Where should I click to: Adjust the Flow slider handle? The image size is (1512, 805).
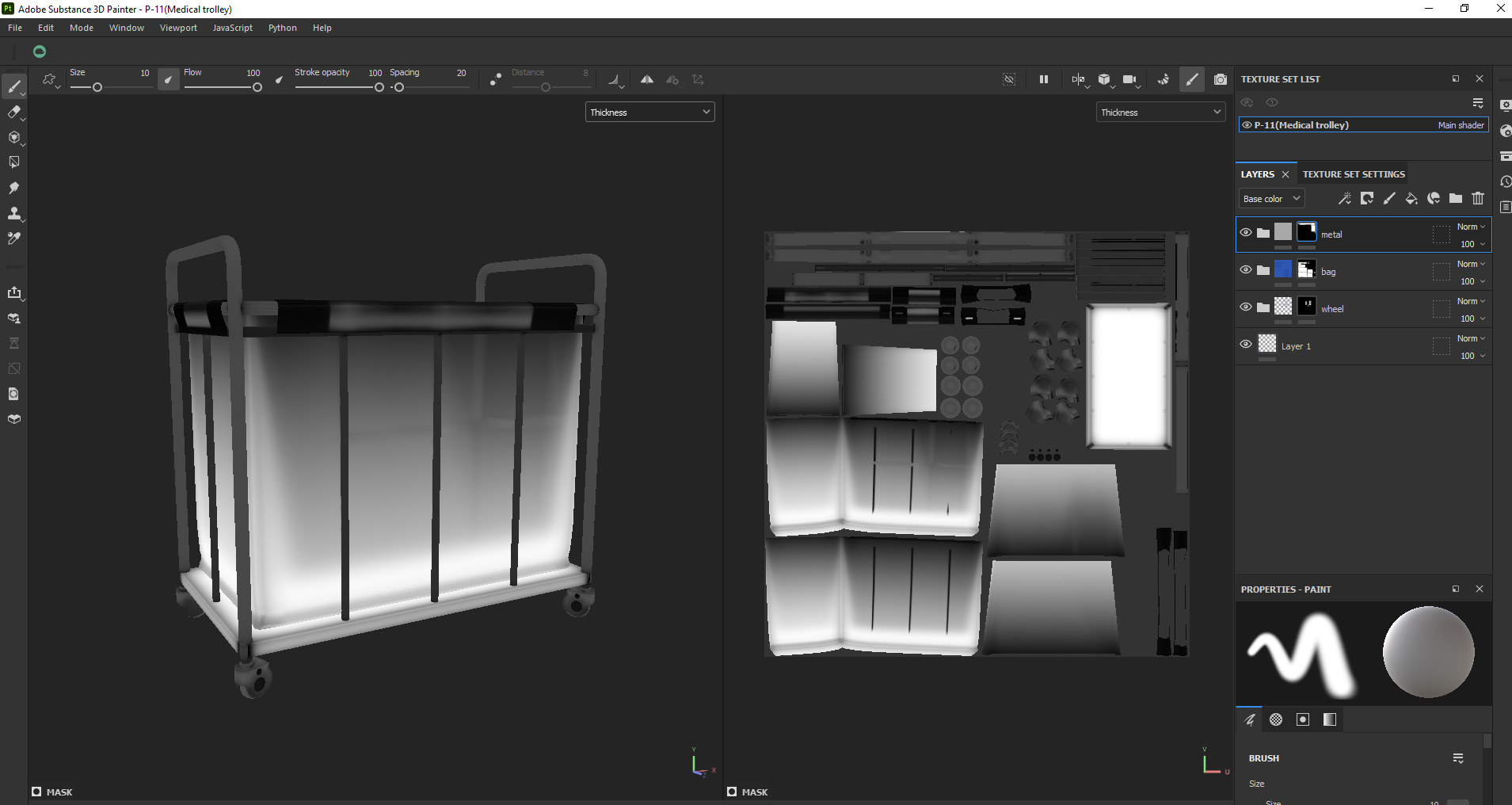[257, 87]
